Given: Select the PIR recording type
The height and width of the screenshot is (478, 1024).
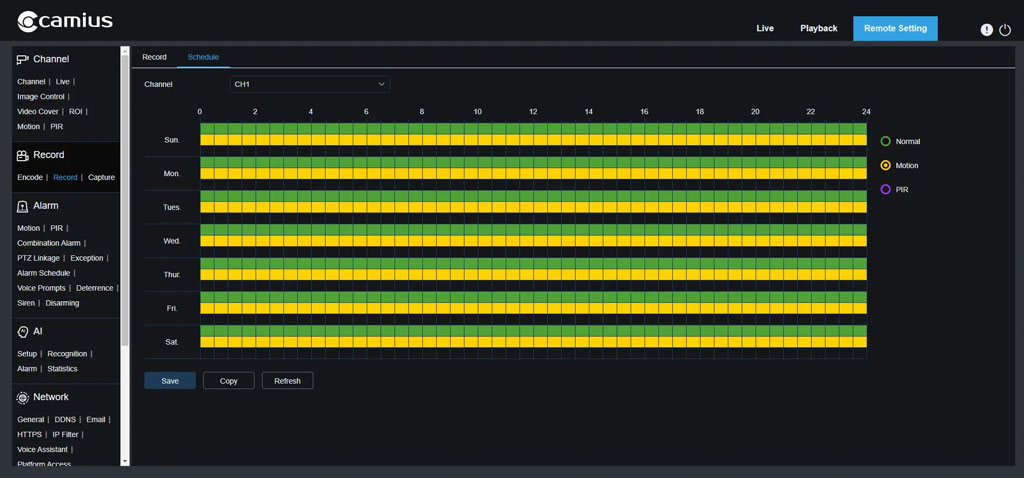Looking at the screenshot, I should click(885, 190).
